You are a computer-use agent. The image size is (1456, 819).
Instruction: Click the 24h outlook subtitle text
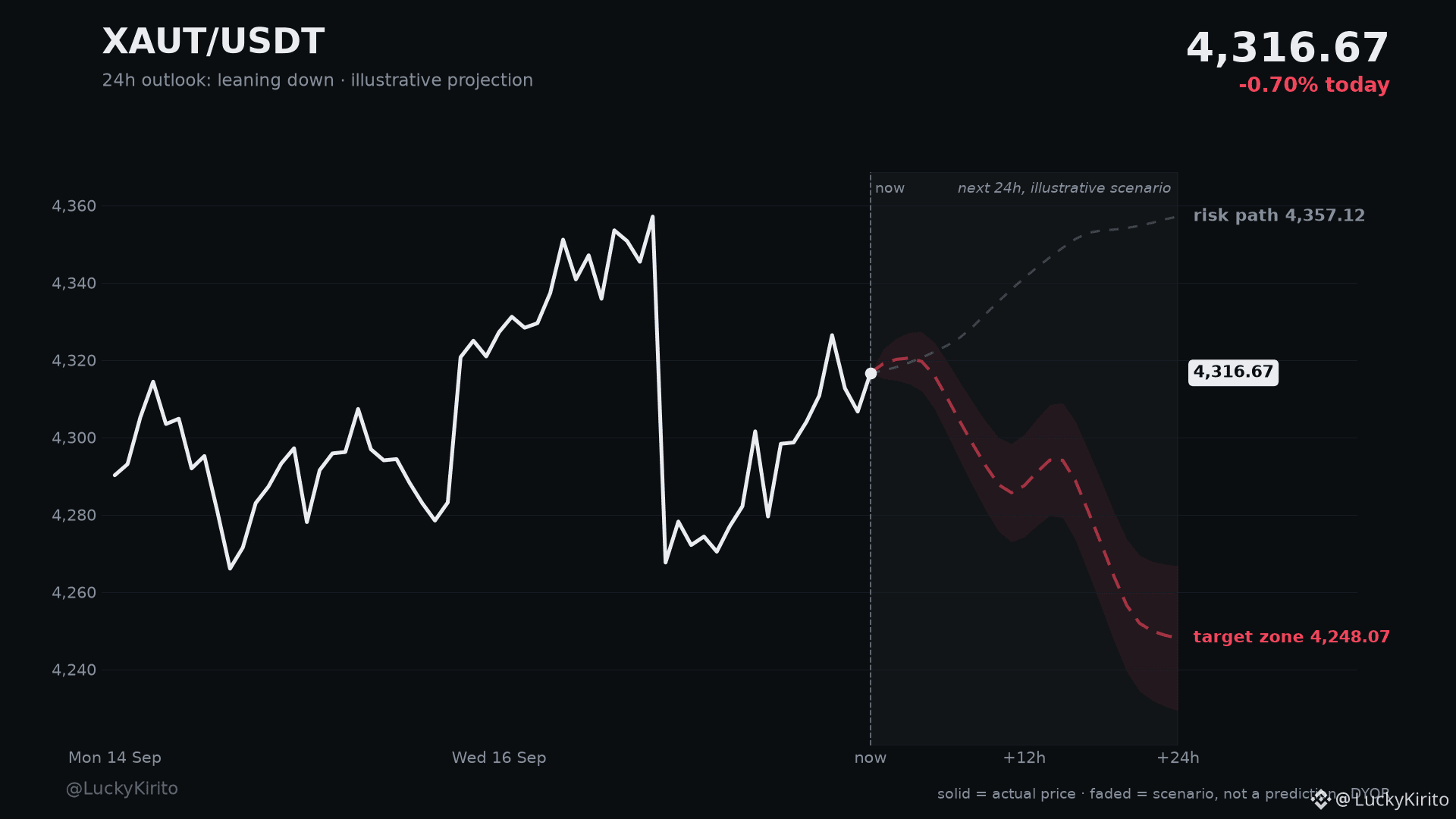tap(318, 80)
